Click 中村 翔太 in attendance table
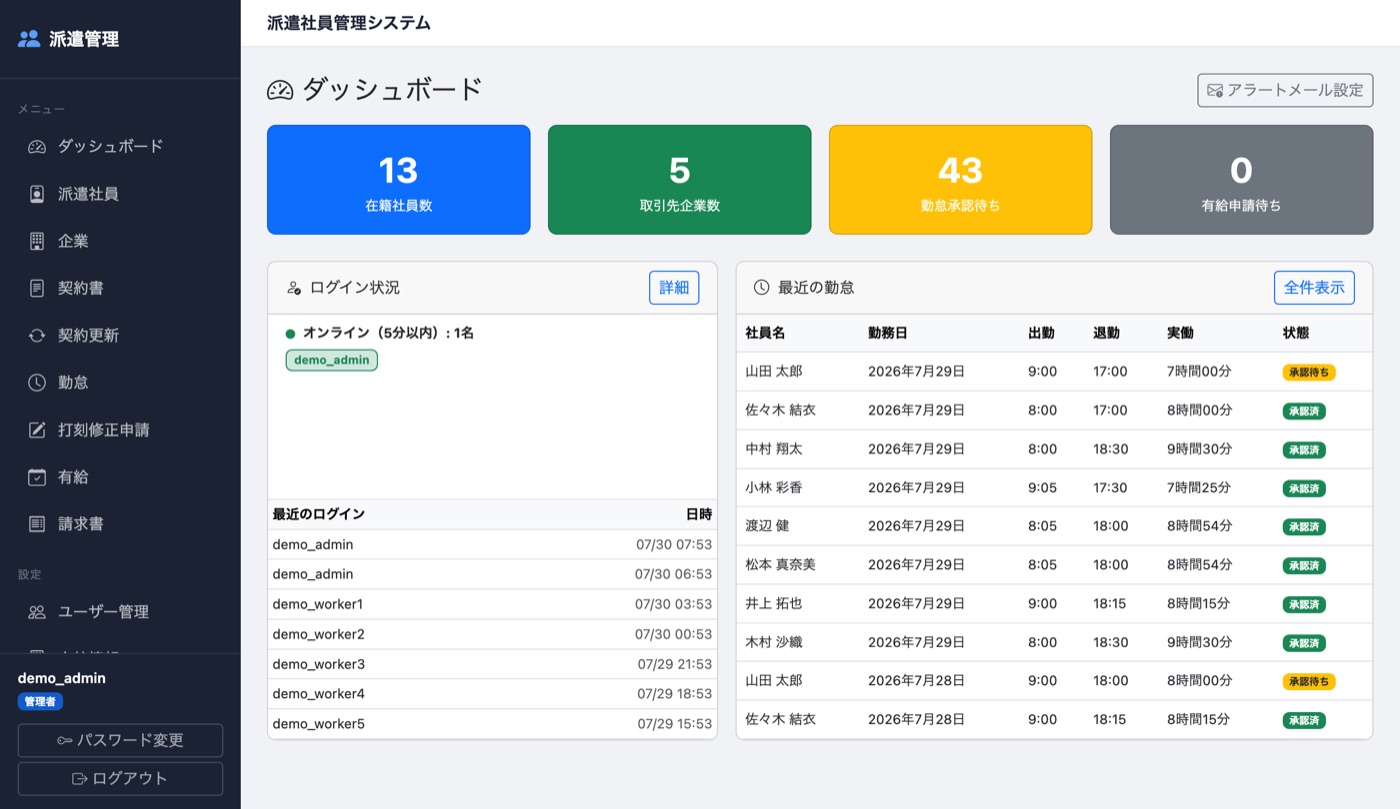The width and height of the screenshot is (1400, 809). (x=774, y=449)
